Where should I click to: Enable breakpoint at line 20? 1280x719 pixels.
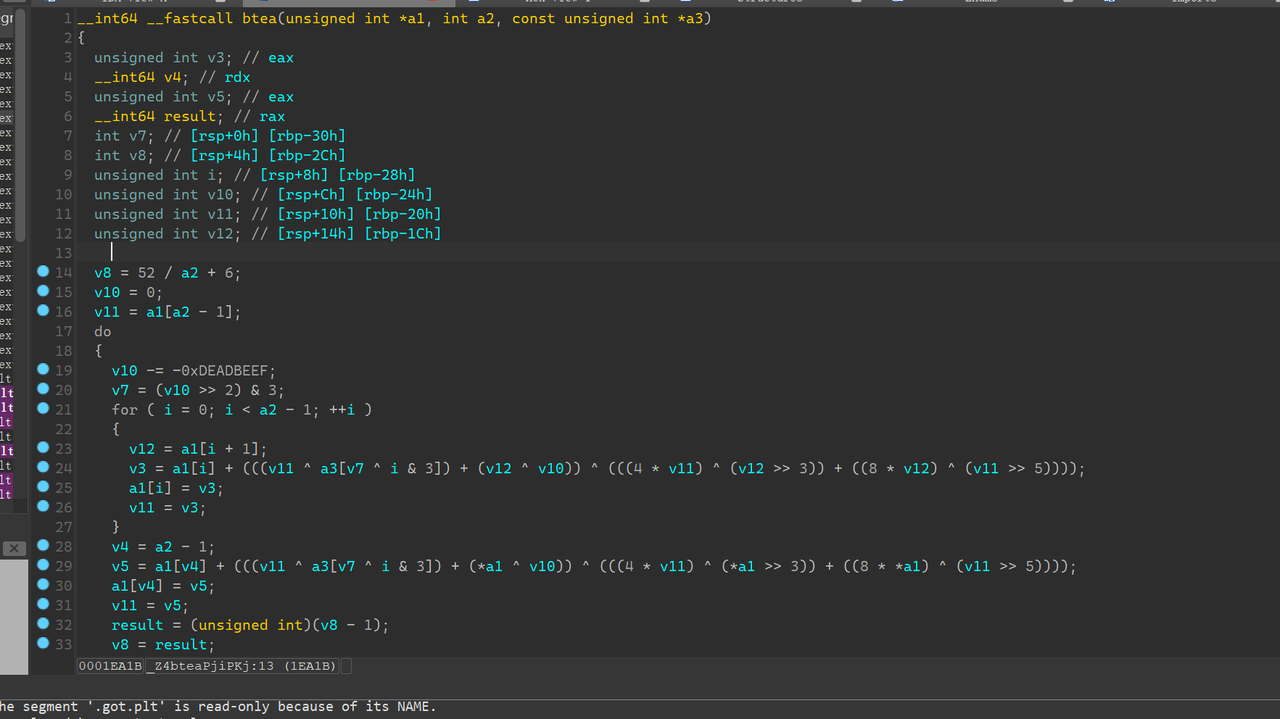43,389
